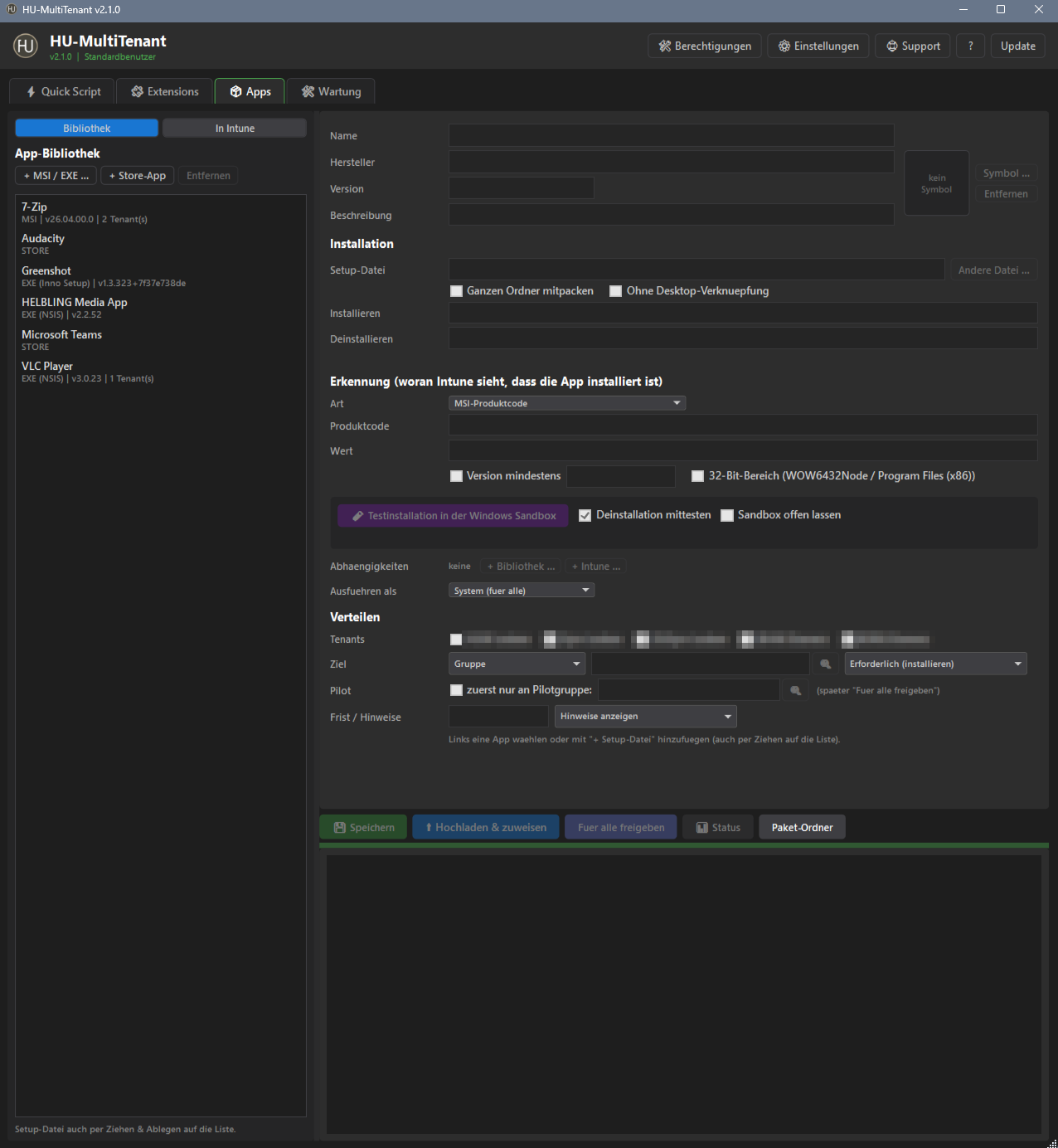This screenshot has width=1058, height=1148.
Task: Select HELBLING Media App list entry
Action: [160, 308]
